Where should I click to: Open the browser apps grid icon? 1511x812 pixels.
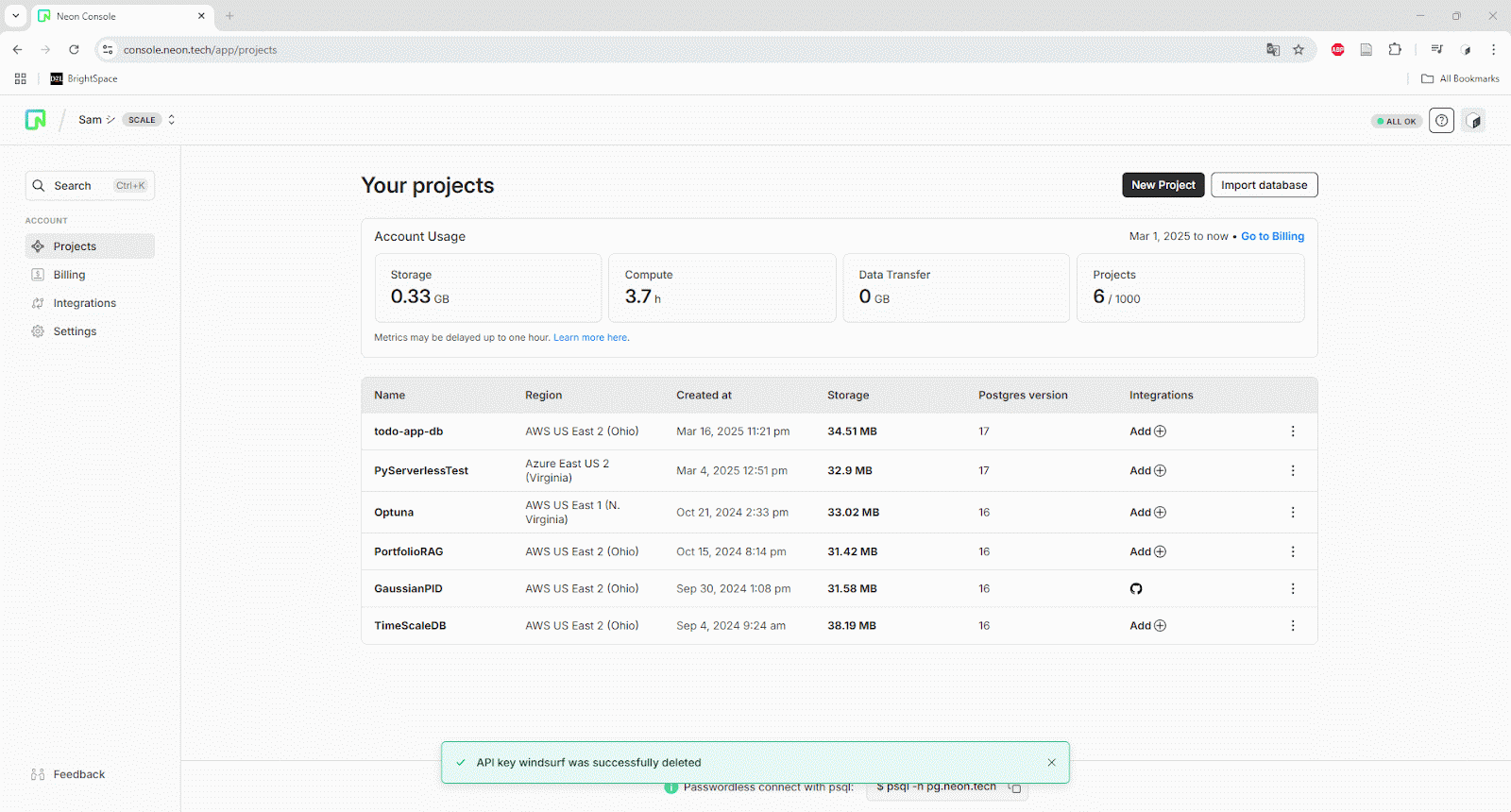pyautogui.click(x=20, y=79)
